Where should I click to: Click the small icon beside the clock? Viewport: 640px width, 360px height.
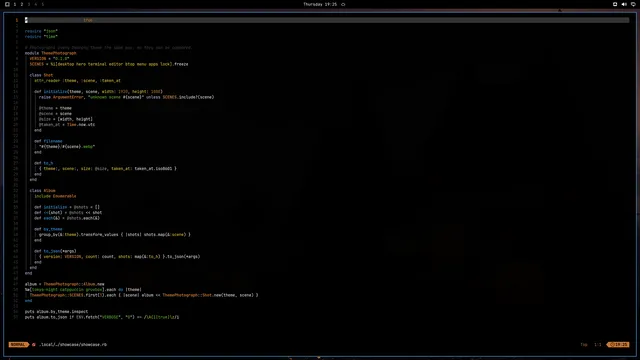tap(343, 4)
